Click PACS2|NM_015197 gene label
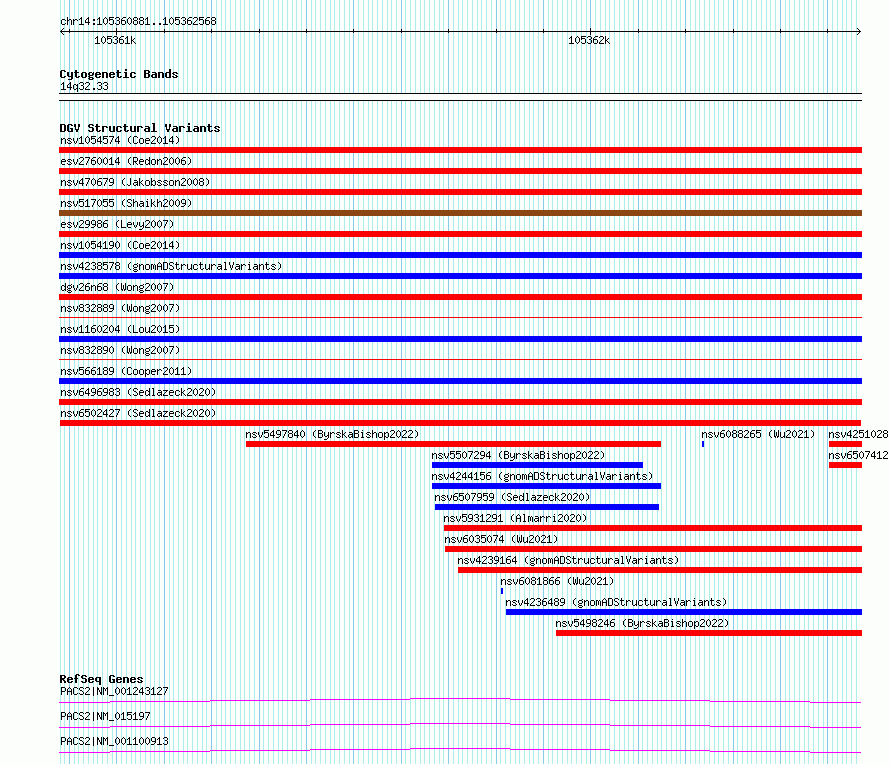Viewport: 890px width, 764px height. tap(105, 716)
